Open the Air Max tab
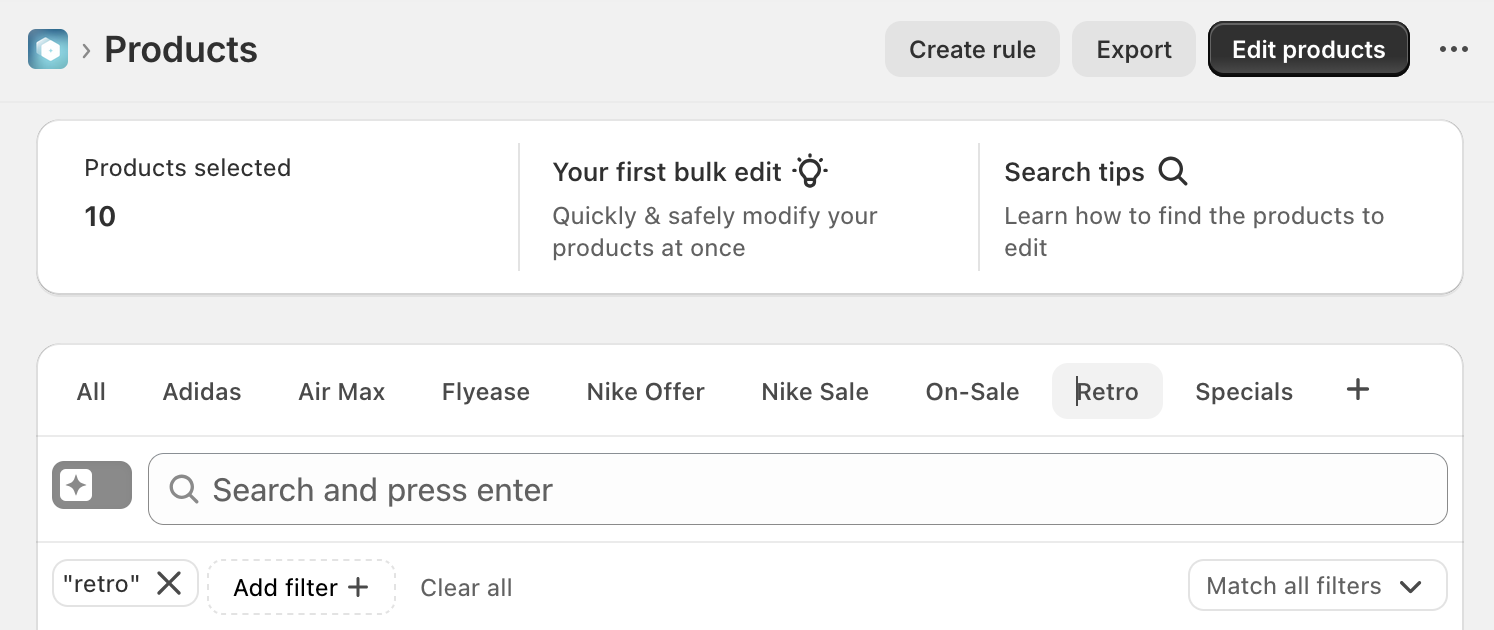Screen dimensions: 1494x630 click(341, 392)
